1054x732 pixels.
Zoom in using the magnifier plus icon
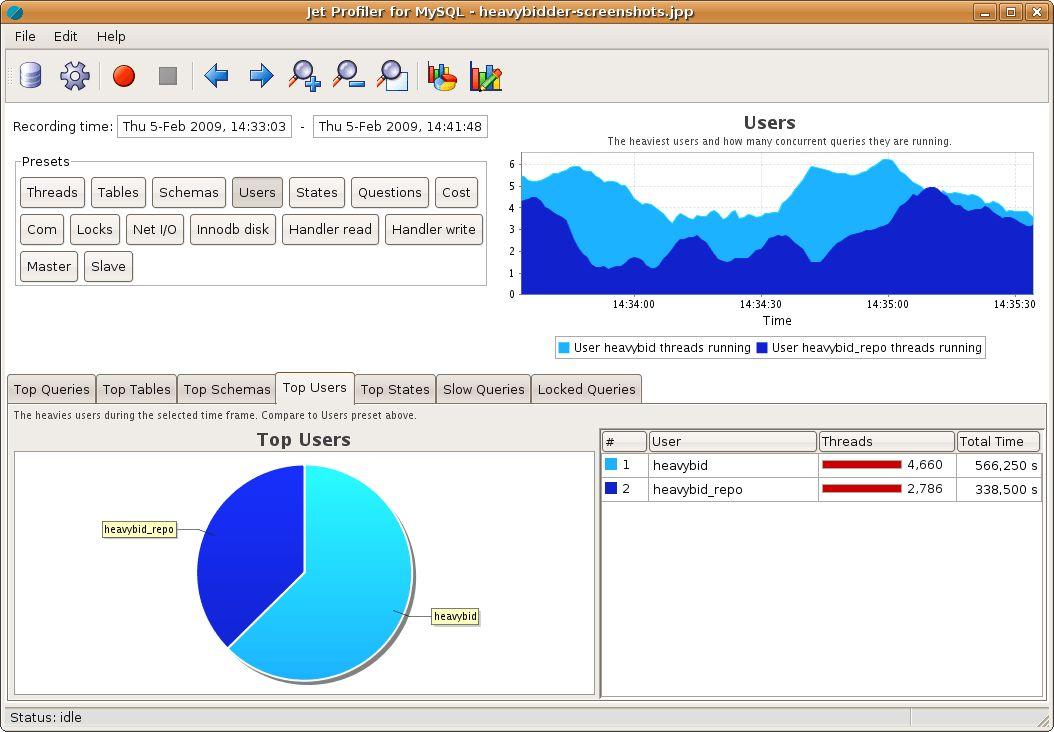tap(304, 76)
